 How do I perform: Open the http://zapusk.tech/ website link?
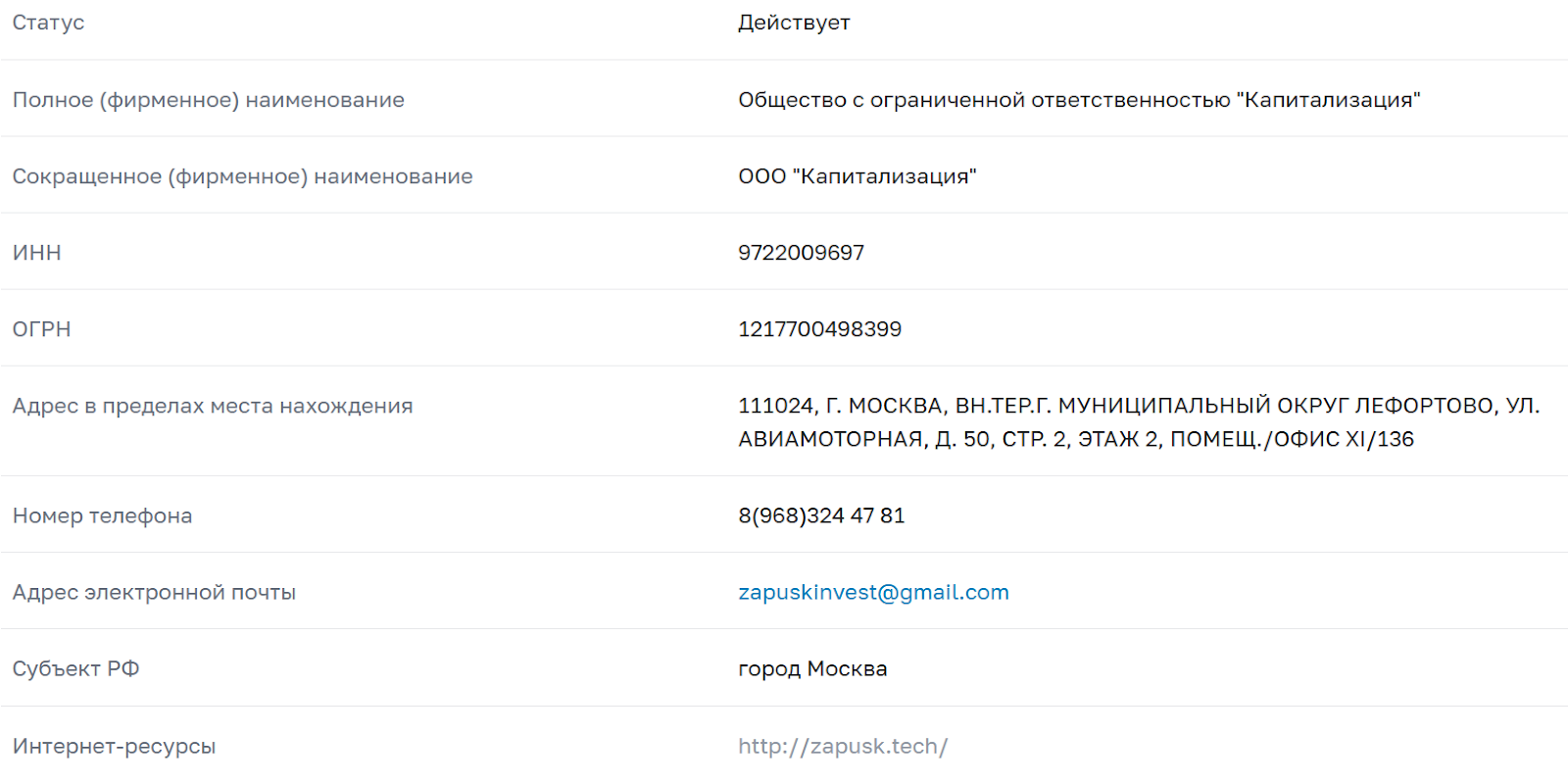pyautogui.click(x=843, y=746)
